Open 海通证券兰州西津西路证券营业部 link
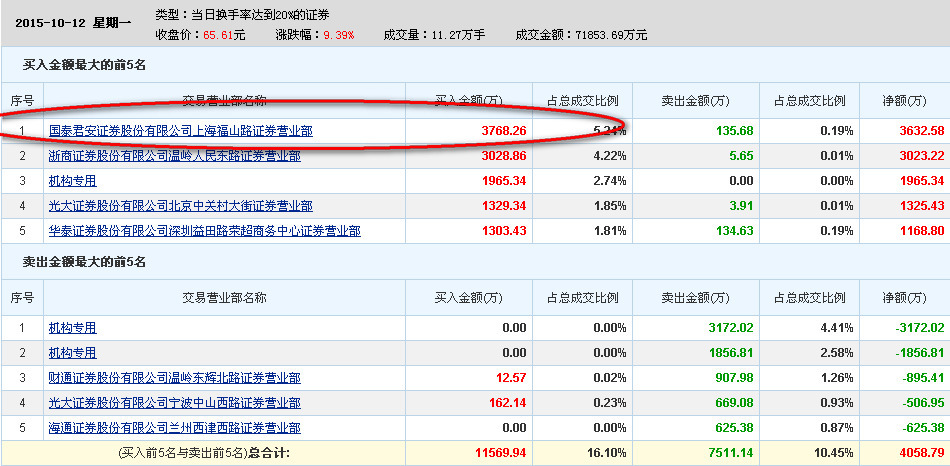Image resolution: width=950 pixels, height=466 pixels. [x=174, y=428]
